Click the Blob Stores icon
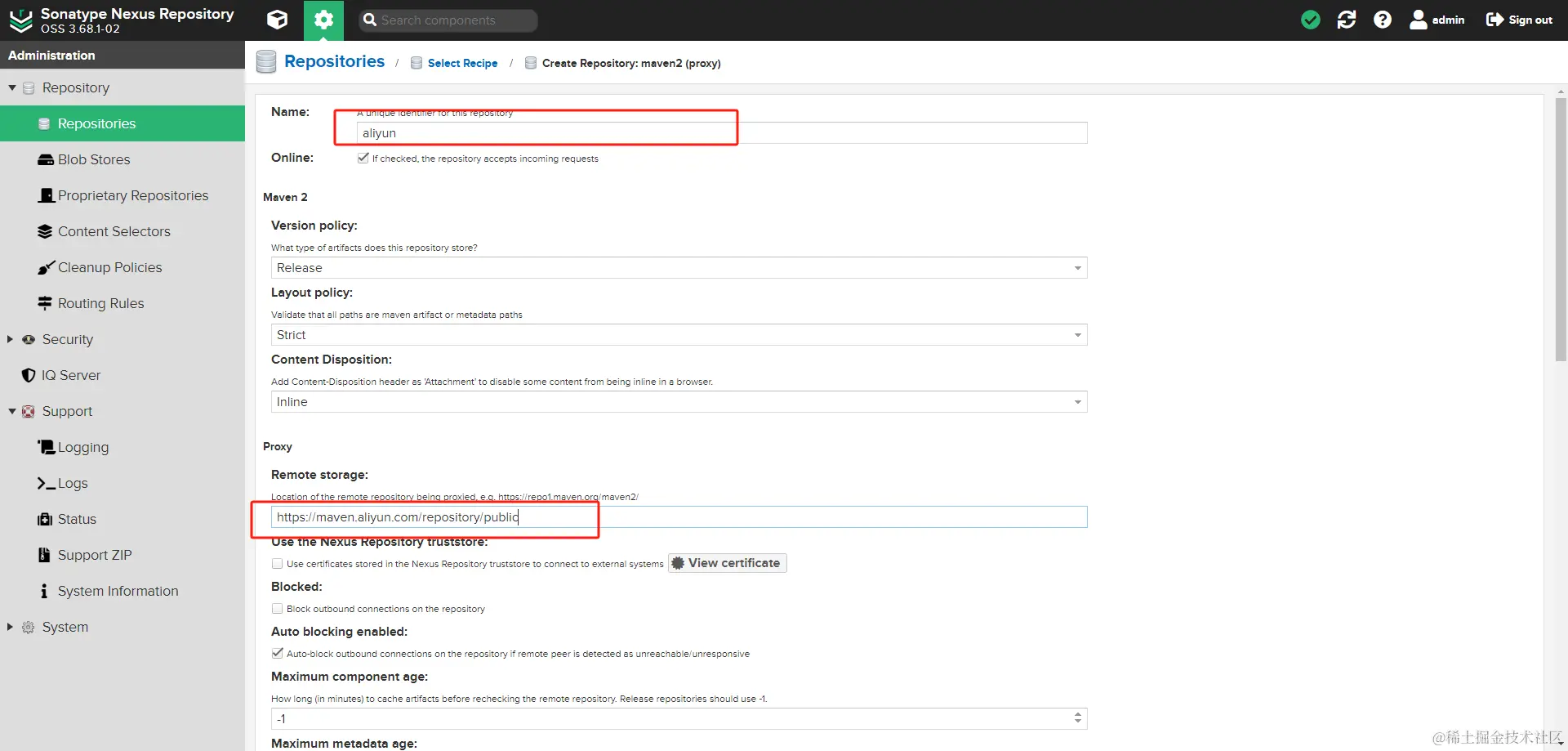Screen dimensions: 1568x751 click(46, 159)
